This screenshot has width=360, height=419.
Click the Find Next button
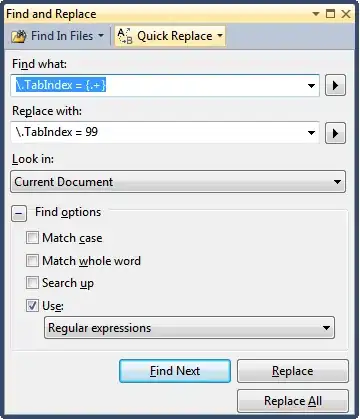click(x=175, y=371)
